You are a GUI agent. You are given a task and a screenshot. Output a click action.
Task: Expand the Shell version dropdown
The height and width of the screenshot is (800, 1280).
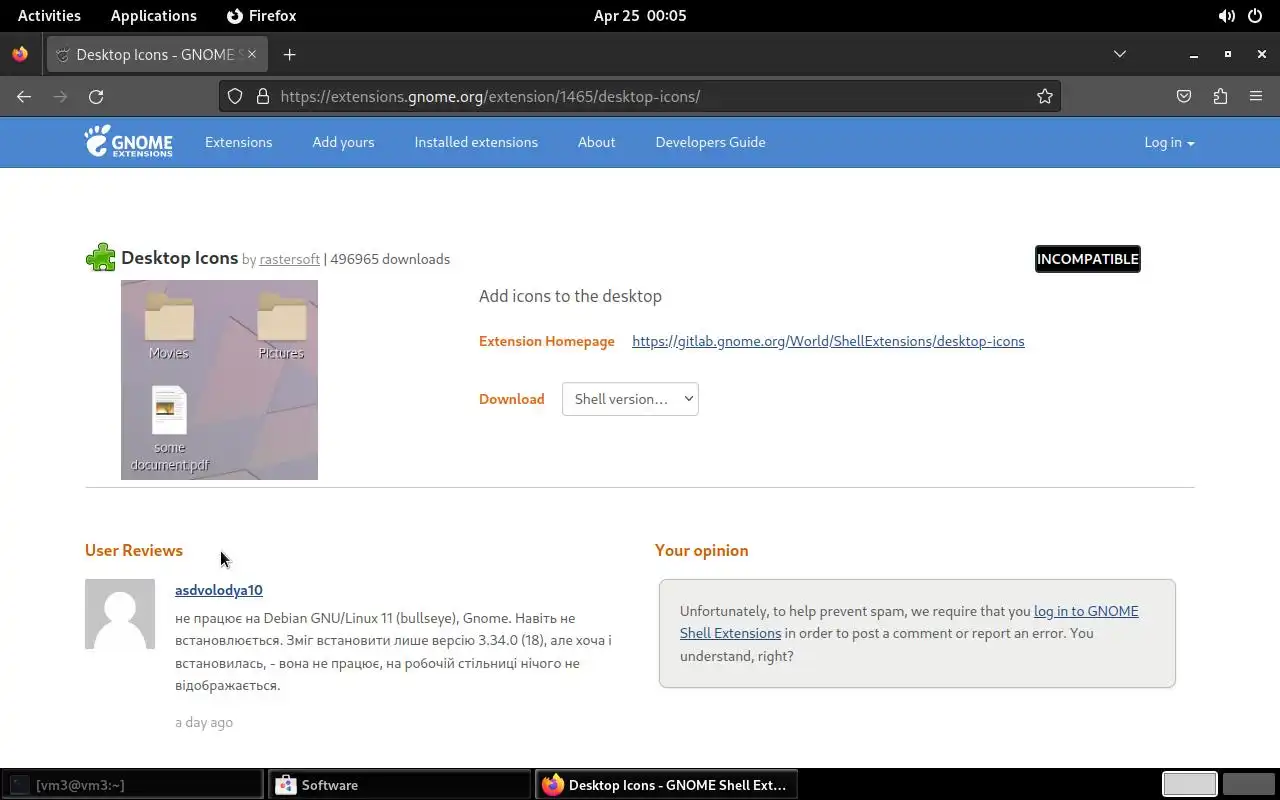(630, 399)
